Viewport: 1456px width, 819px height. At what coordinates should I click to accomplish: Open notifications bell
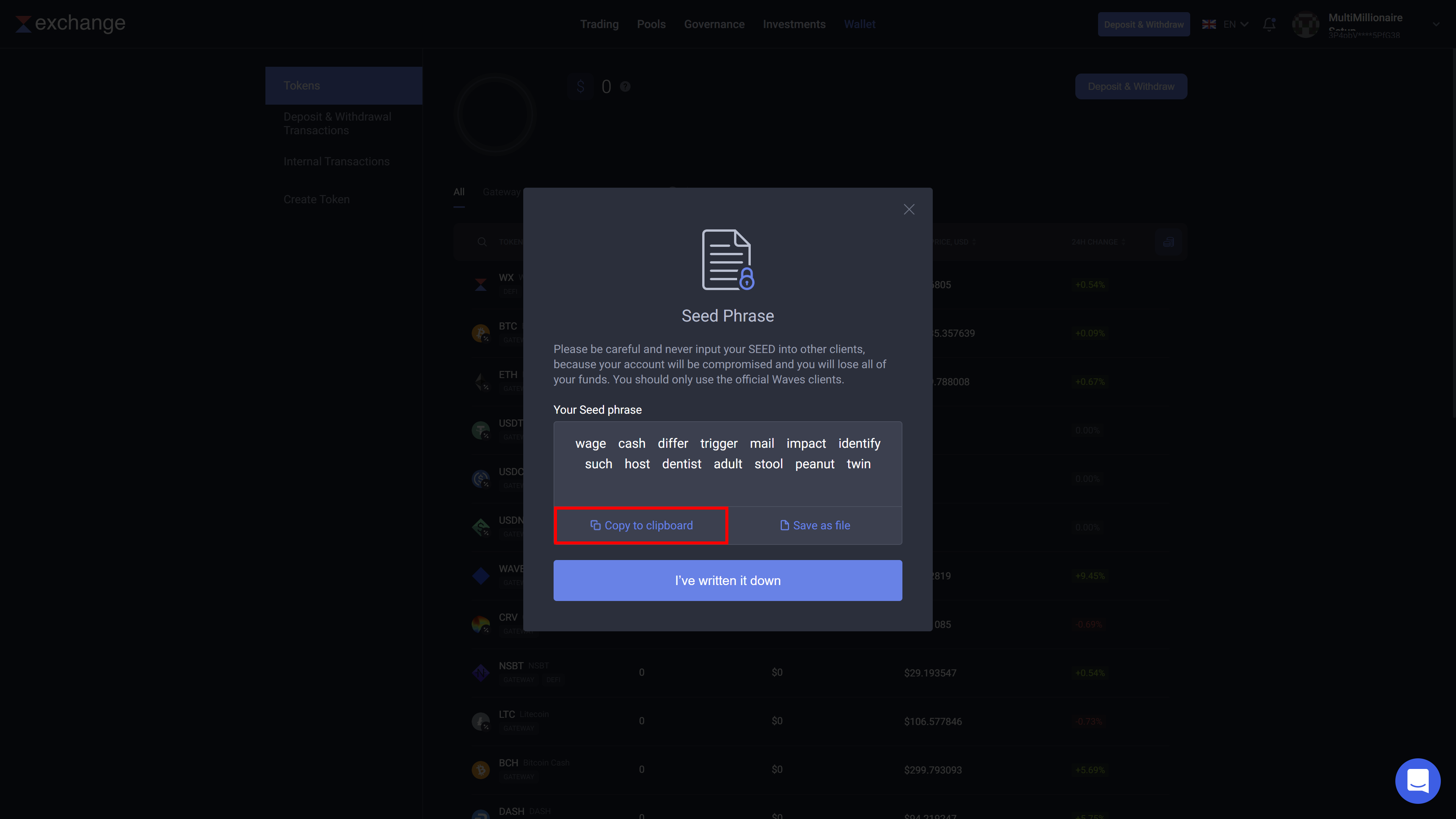pos(1269,24)
